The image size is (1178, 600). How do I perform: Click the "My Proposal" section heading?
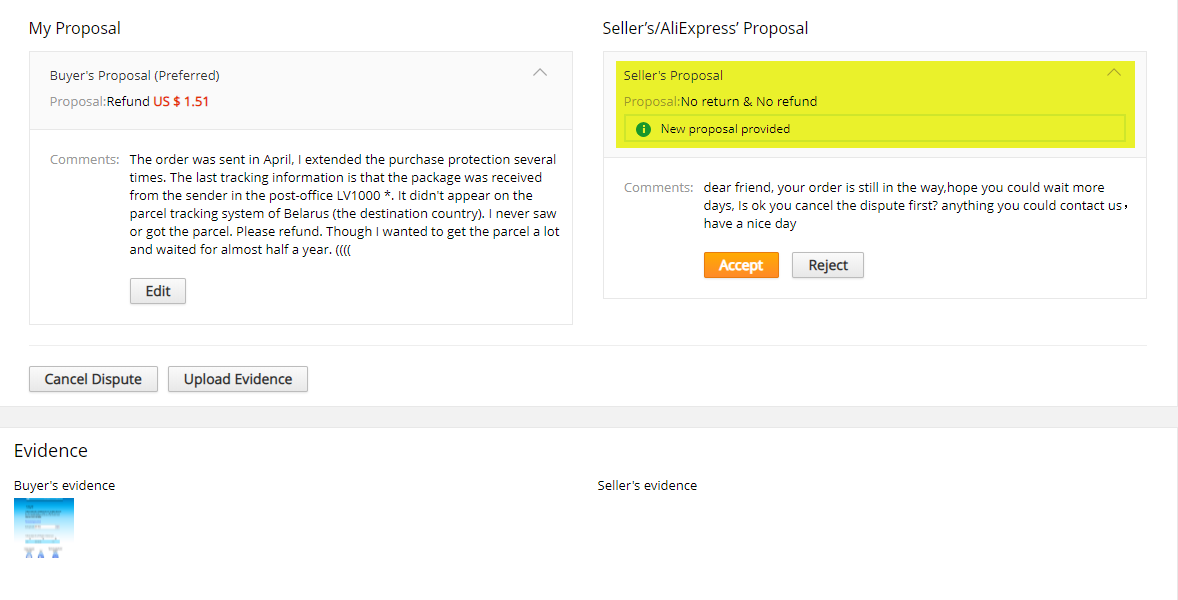75,28
